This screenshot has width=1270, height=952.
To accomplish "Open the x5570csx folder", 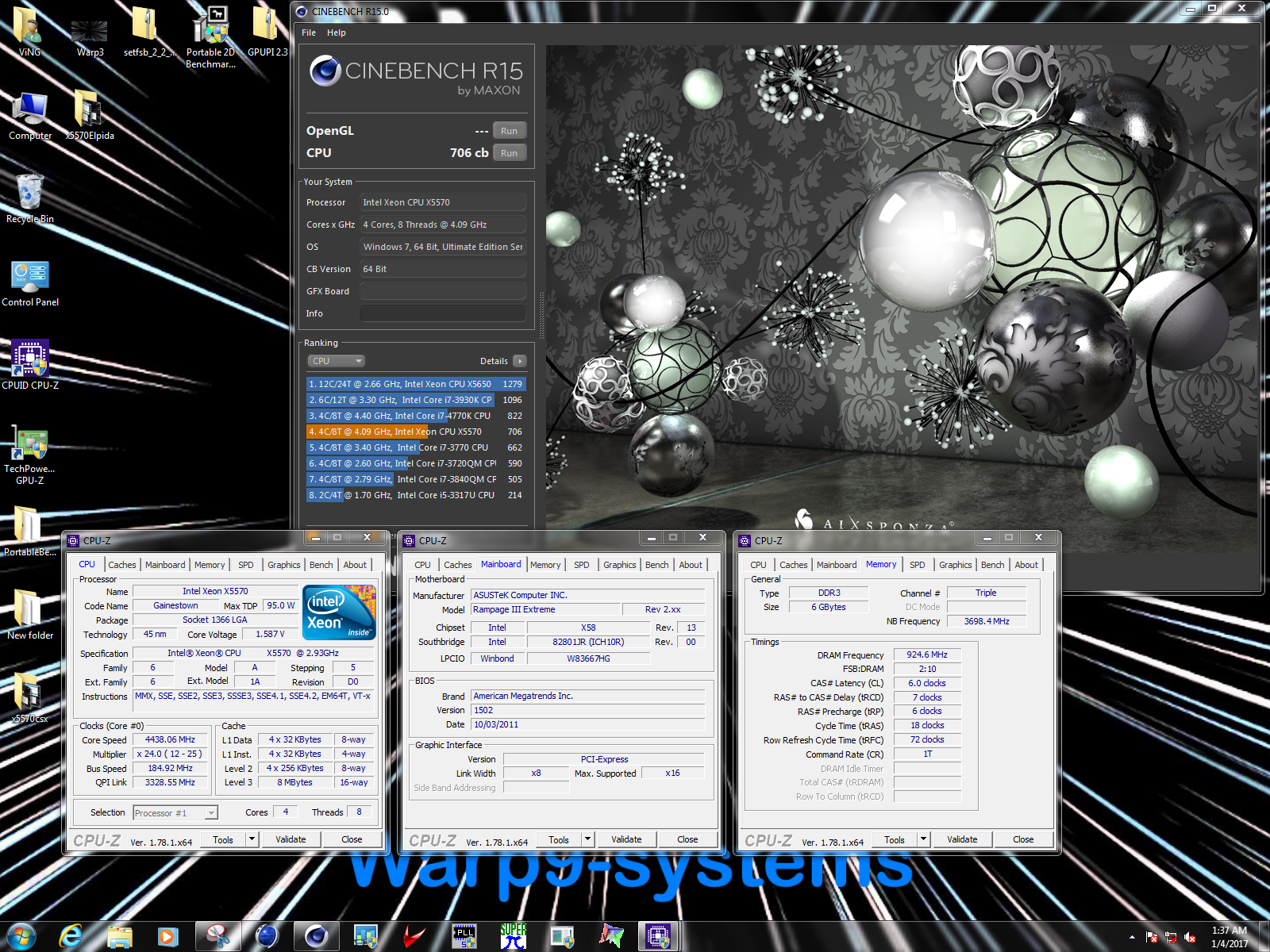I will [30, 698].
